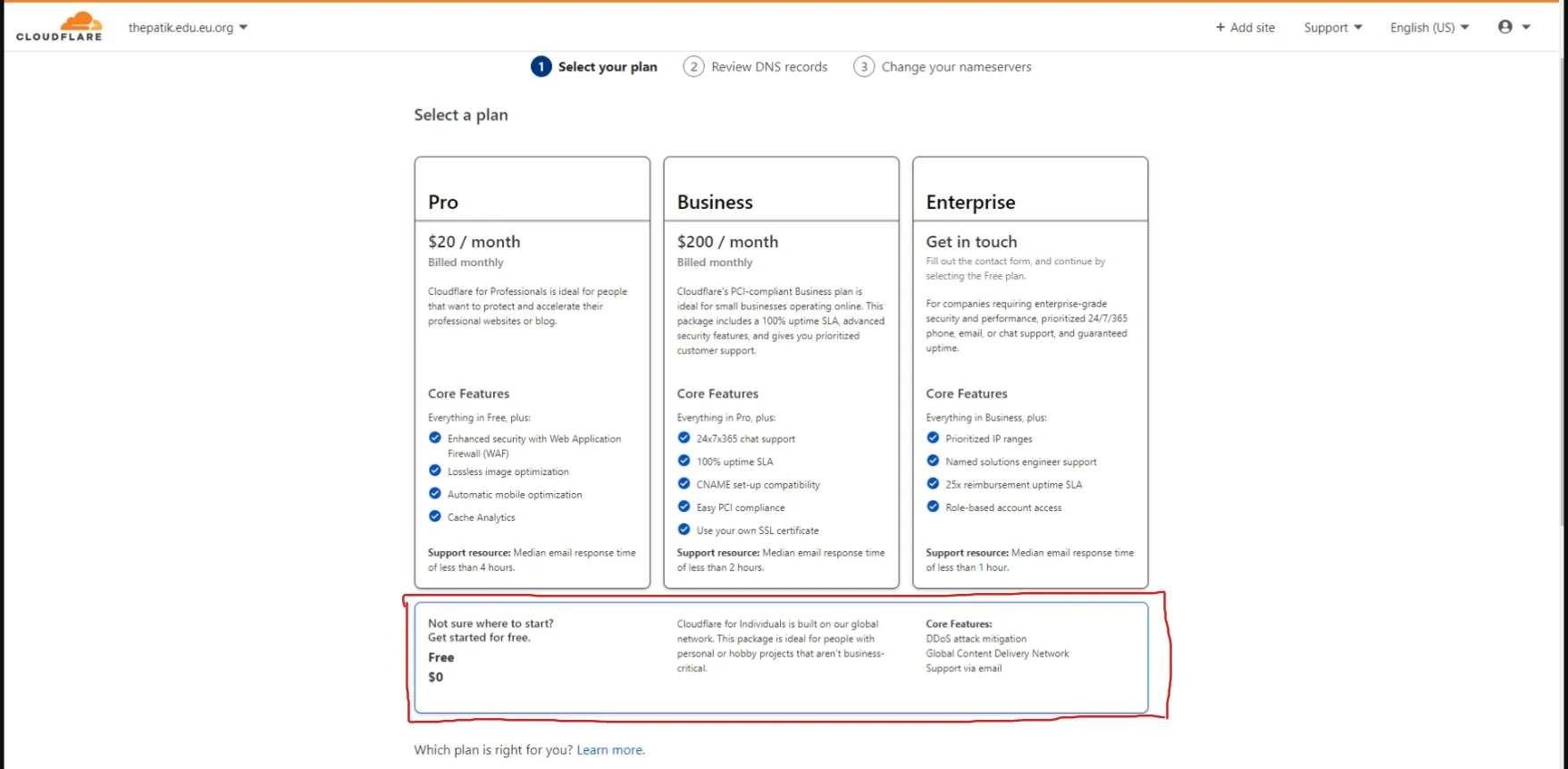Select the Pro plan card

[532, 372]
